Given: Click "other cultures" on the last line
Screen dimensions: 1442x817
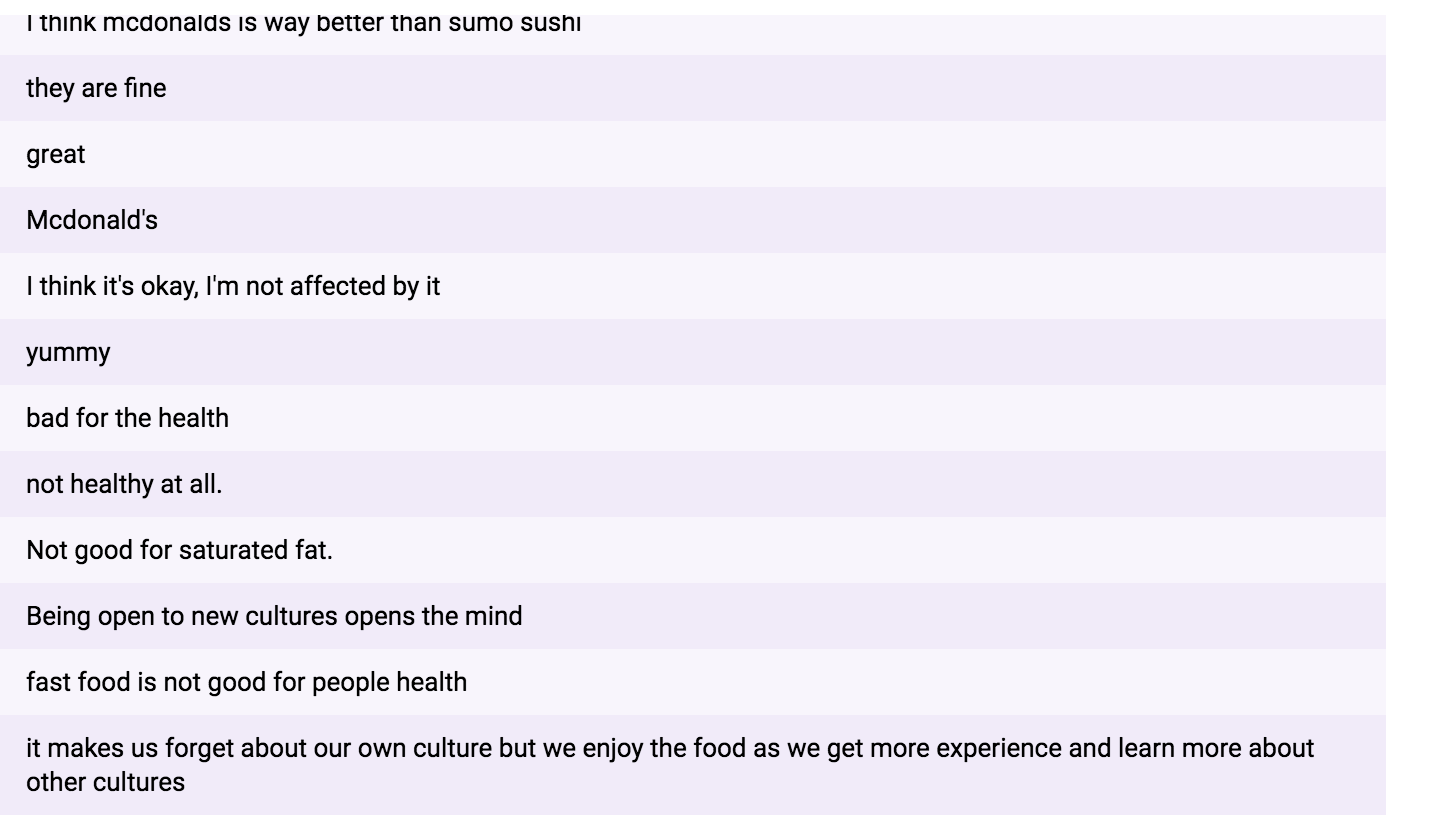Looking at the screenshot, I should [105, 782].
